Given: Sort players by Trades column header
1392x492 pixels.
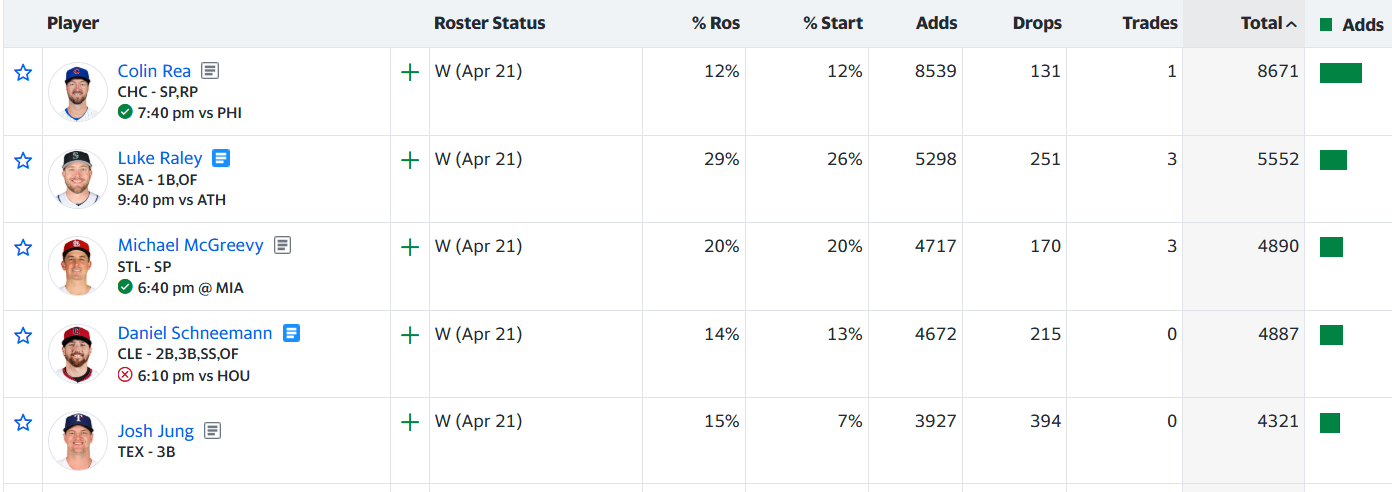Looking at the screenshot, I should click(1150, 23).
